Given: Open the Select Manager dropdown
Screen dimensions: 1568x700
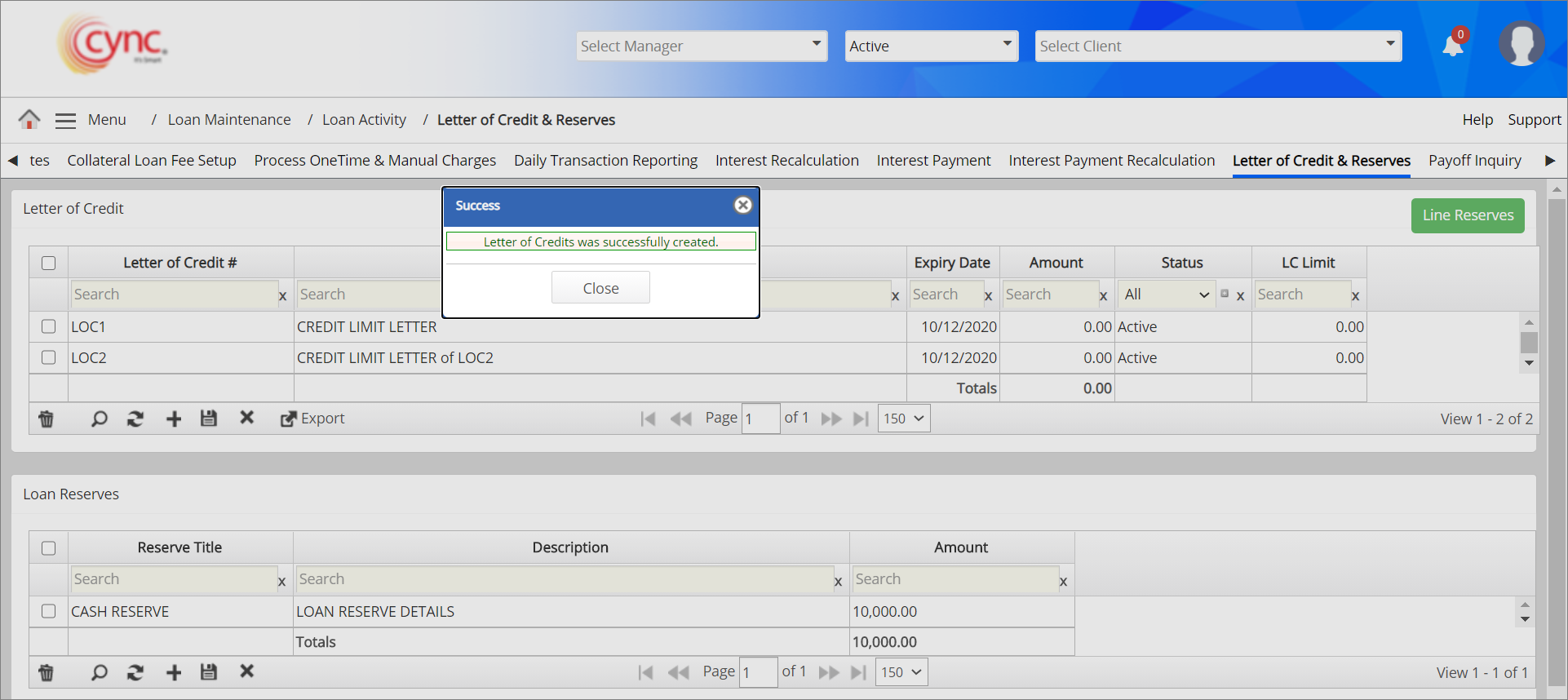Looking at the screenshot, I should tap(702, 47).
